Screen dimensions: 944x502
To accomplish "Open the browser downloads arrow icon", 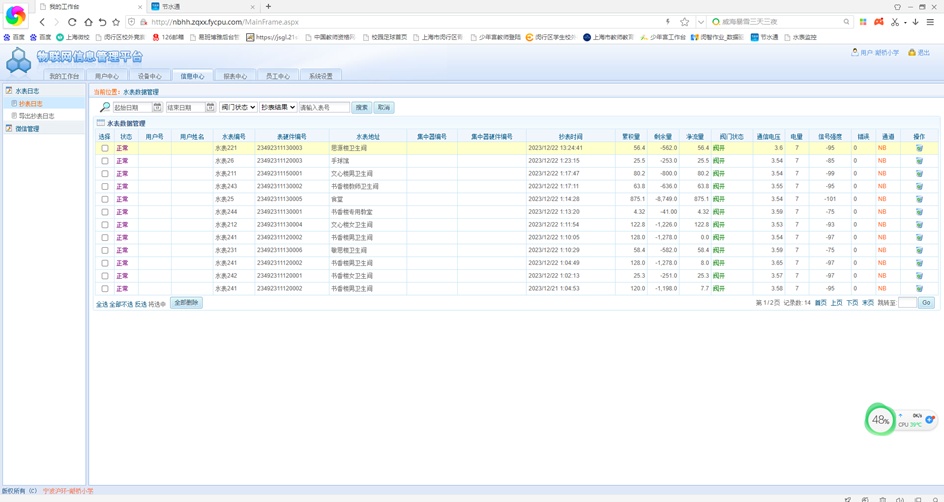I will 916,22.
